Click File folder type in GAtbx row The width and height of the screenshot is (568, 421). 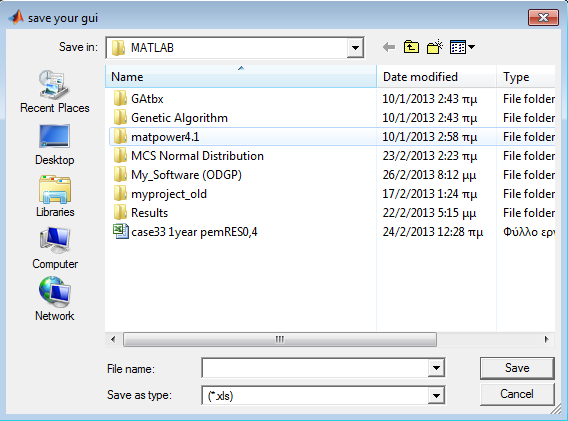529,99
